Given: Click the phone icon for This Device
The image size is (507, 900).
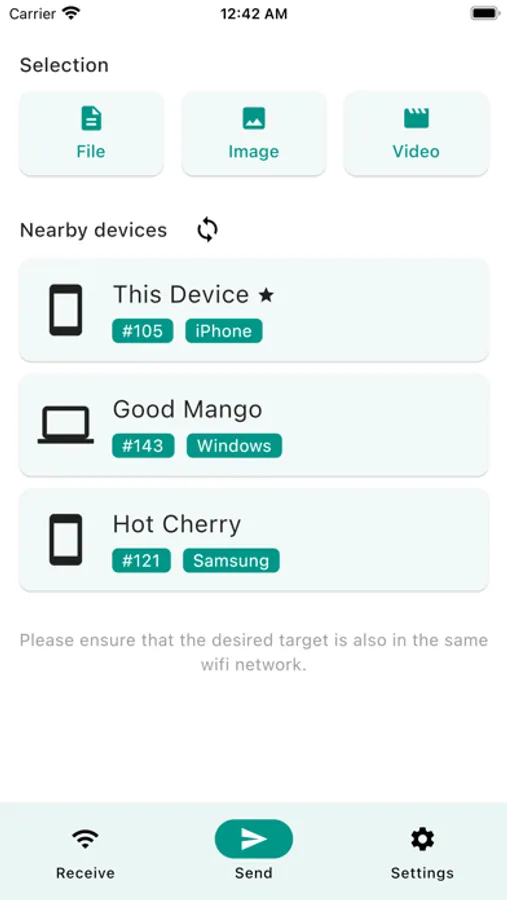Looking at the screenshot, I should 65,310.
